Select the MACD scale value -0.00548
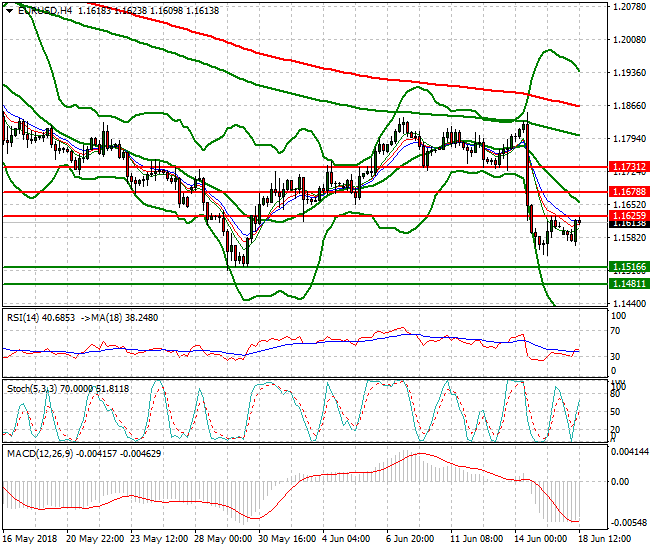The width and height of the screenshot is (650, 550). (629, 522)
